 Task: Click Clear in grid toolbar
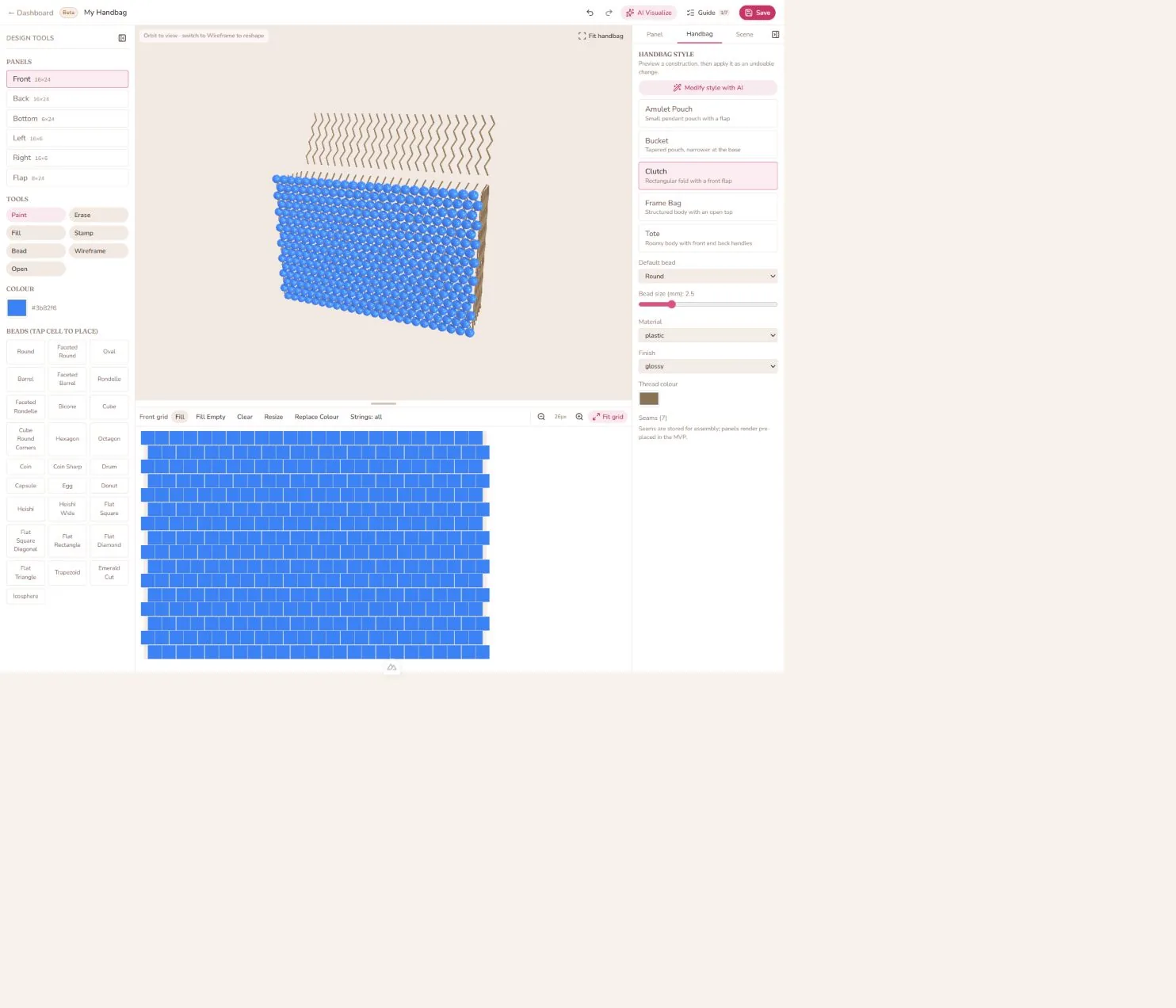coord(245,417)
